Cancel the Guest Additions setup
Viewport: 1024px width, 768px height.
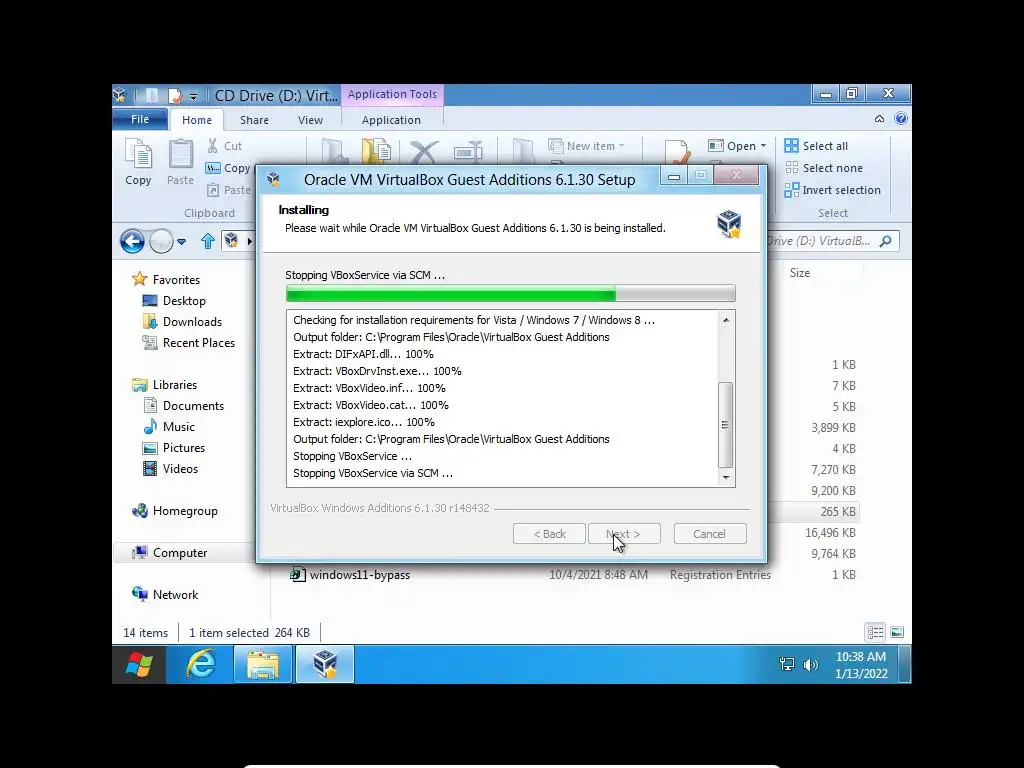tap(709, 534)
